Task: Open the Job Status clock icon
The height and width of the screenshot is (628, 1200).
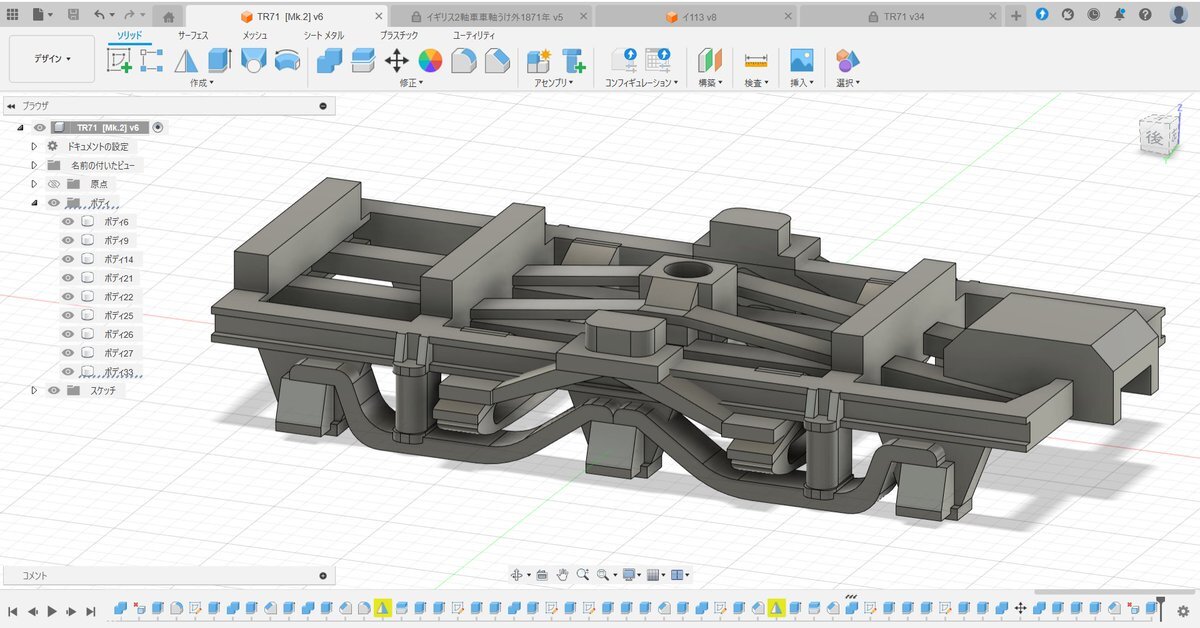Action: [1093, 15]
